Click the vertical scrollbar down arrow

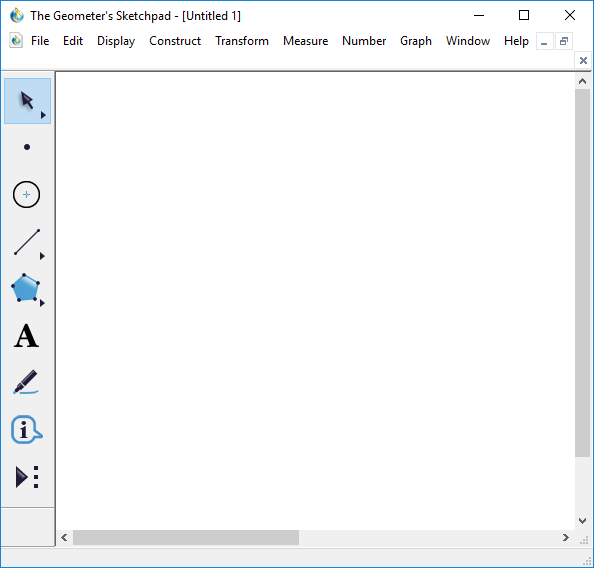(583, 521)
